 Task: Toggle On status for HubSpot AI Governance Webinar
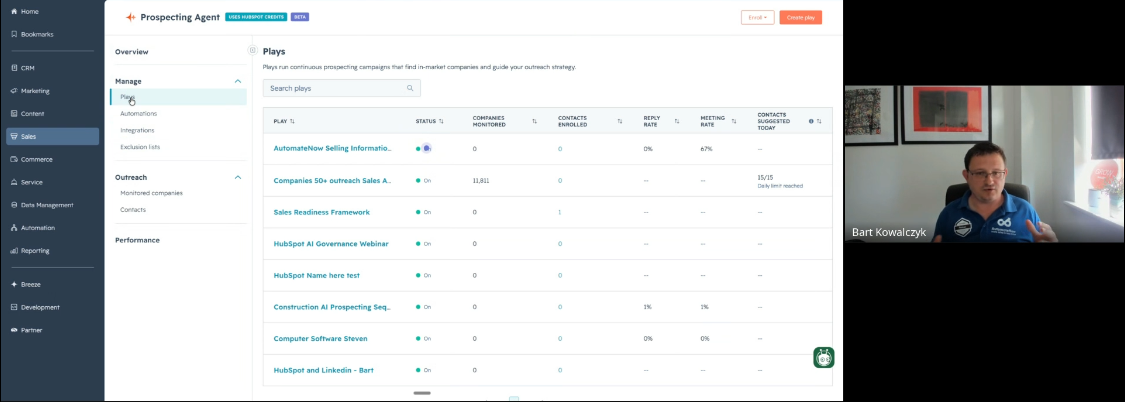(x=424, y=244)
